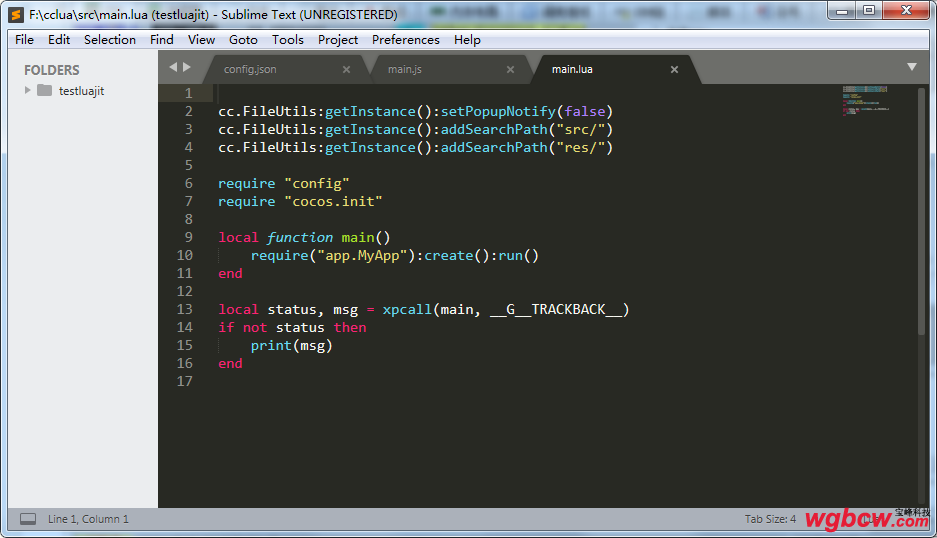Go to previous tab with left arrow
This screenshot has height=538, width=937.
click(173, 67)
